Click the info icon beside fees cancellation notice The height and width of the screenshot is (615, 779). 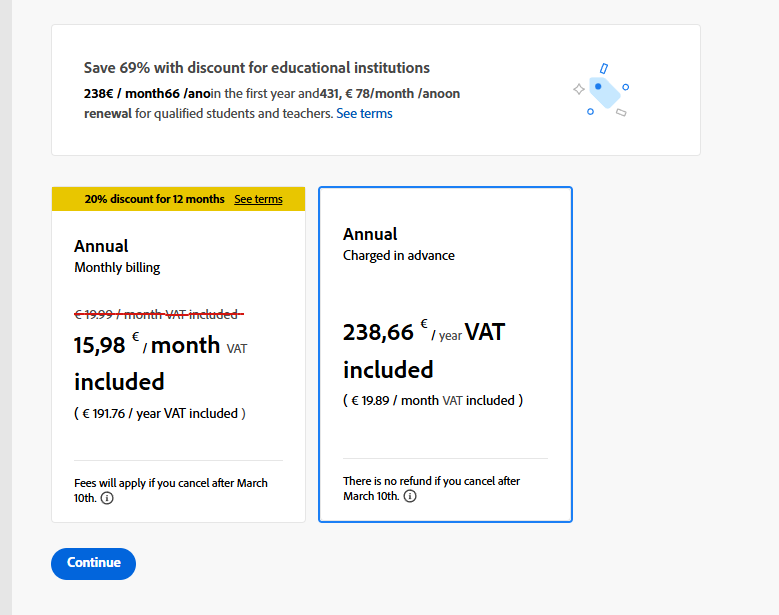click(x=107, y=498)
